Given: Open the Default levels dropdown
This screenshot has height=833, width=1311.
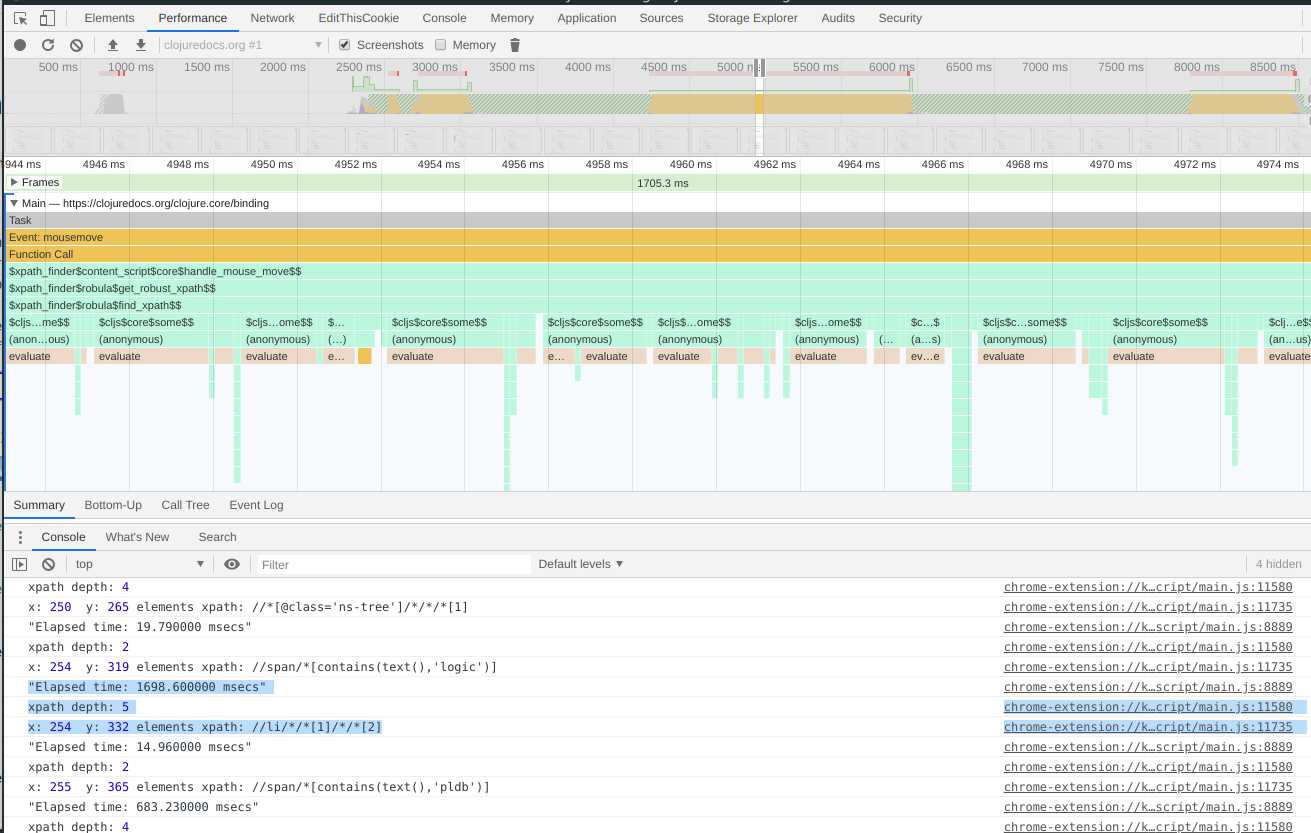Looking at the screenshot, I should [581, 564].
